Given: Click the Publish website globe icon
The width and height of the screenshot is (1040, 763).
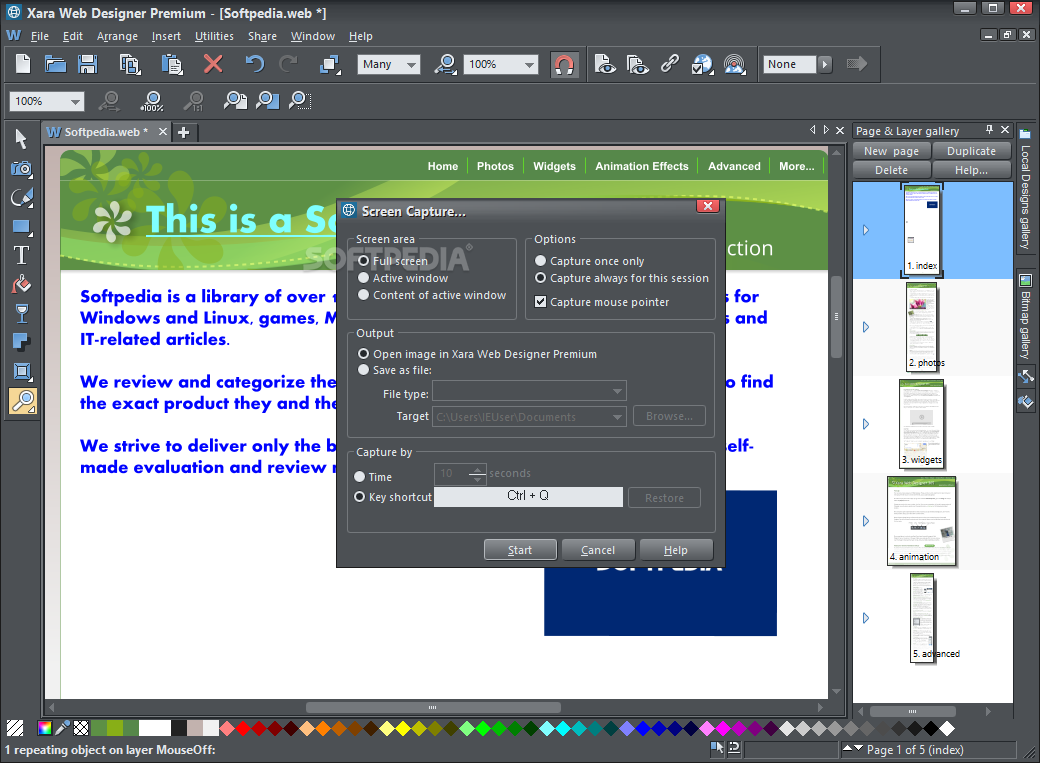Looking at the screenshot, I should [x=702, y=64].
